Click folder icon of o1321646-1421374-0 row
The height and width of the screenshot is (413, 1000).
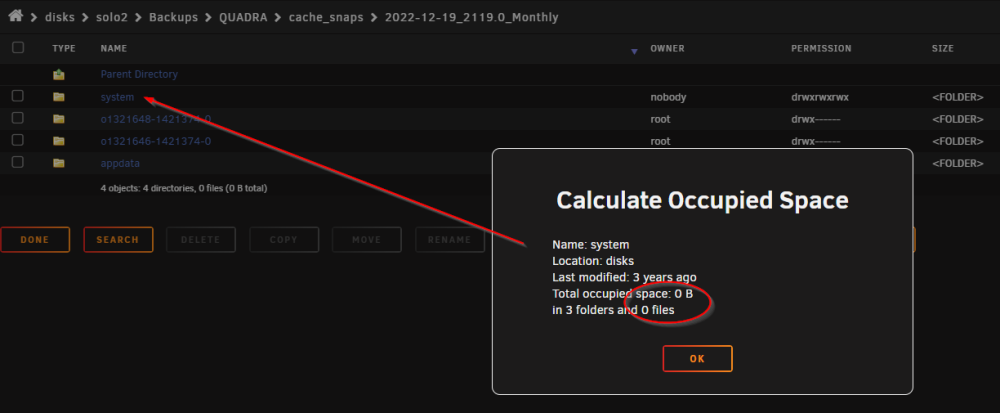59,141
